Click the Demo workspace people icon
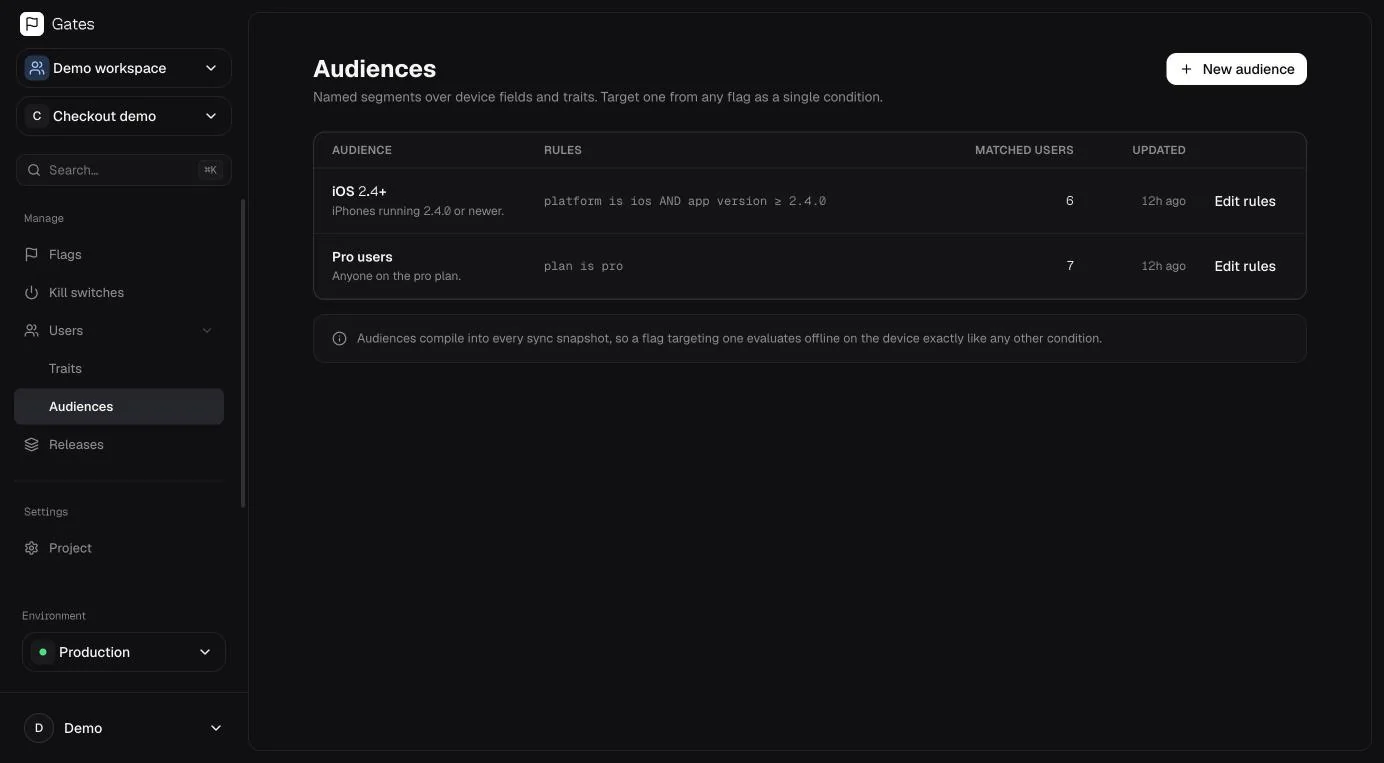The height and width of the screenshot is (763, 1384). pos(37,68)
